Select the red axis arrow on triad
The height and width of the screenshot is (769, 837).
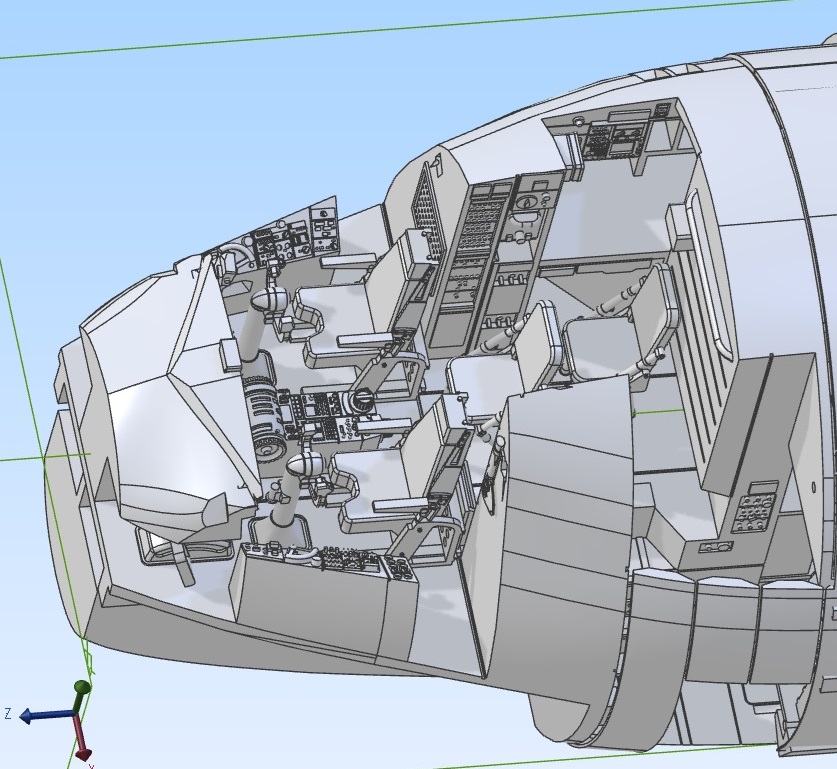coord(83,745)
